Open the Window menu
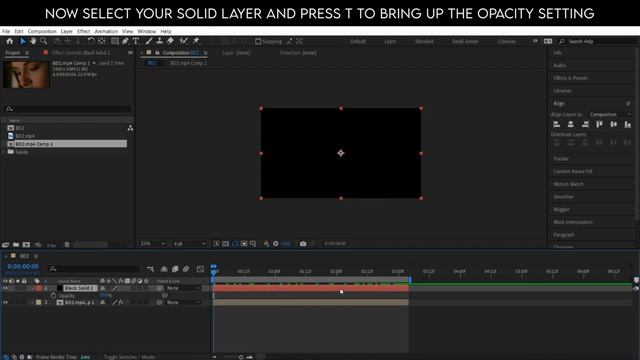The image size is (640, 360). click(x=147, y=31)
